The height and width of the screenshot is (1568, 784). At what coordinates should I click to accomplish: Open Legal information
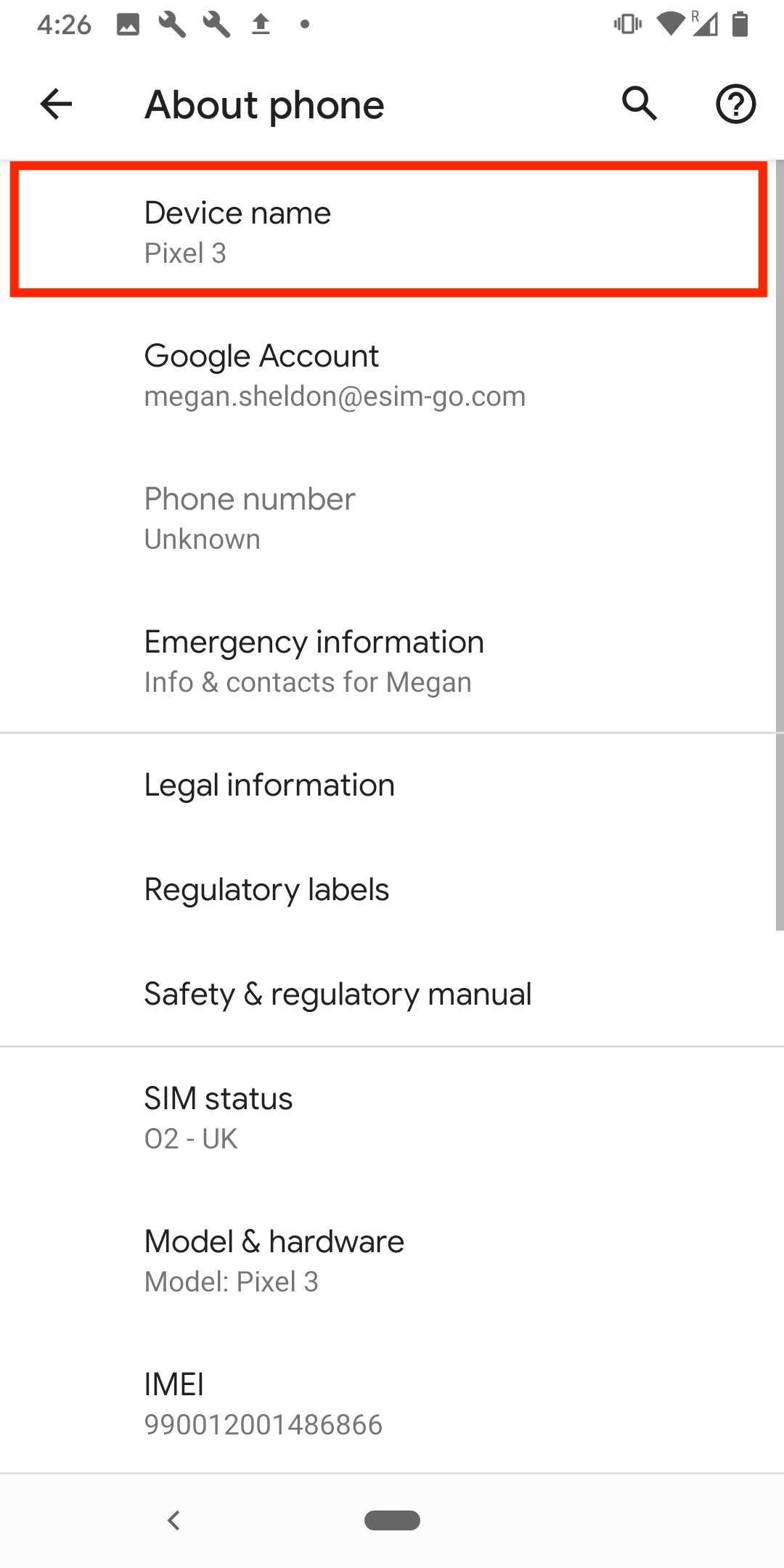[x=392, y=784]
